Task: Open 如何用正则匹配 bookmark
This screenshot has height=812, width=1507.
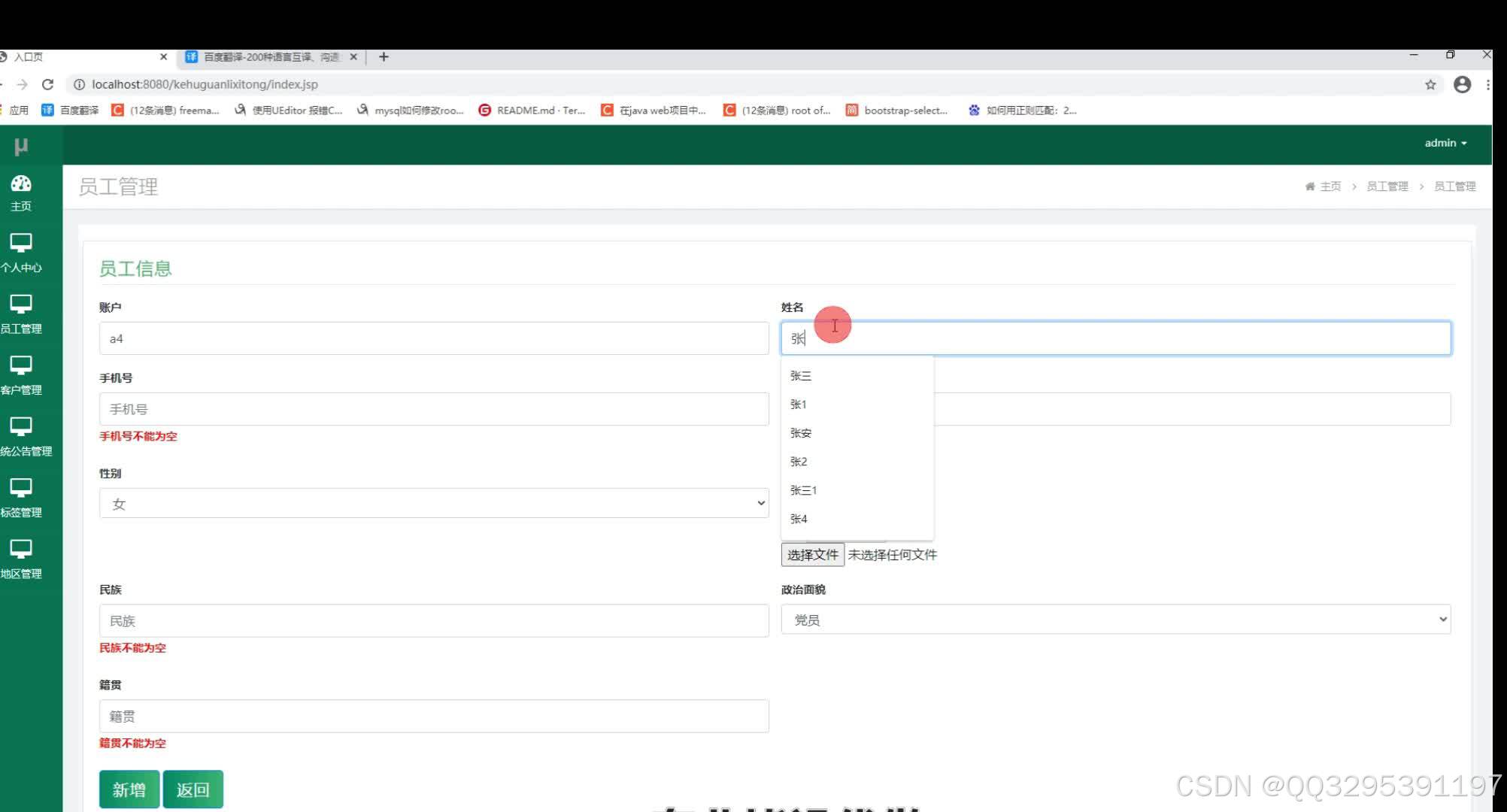Action: point(1023,110)
